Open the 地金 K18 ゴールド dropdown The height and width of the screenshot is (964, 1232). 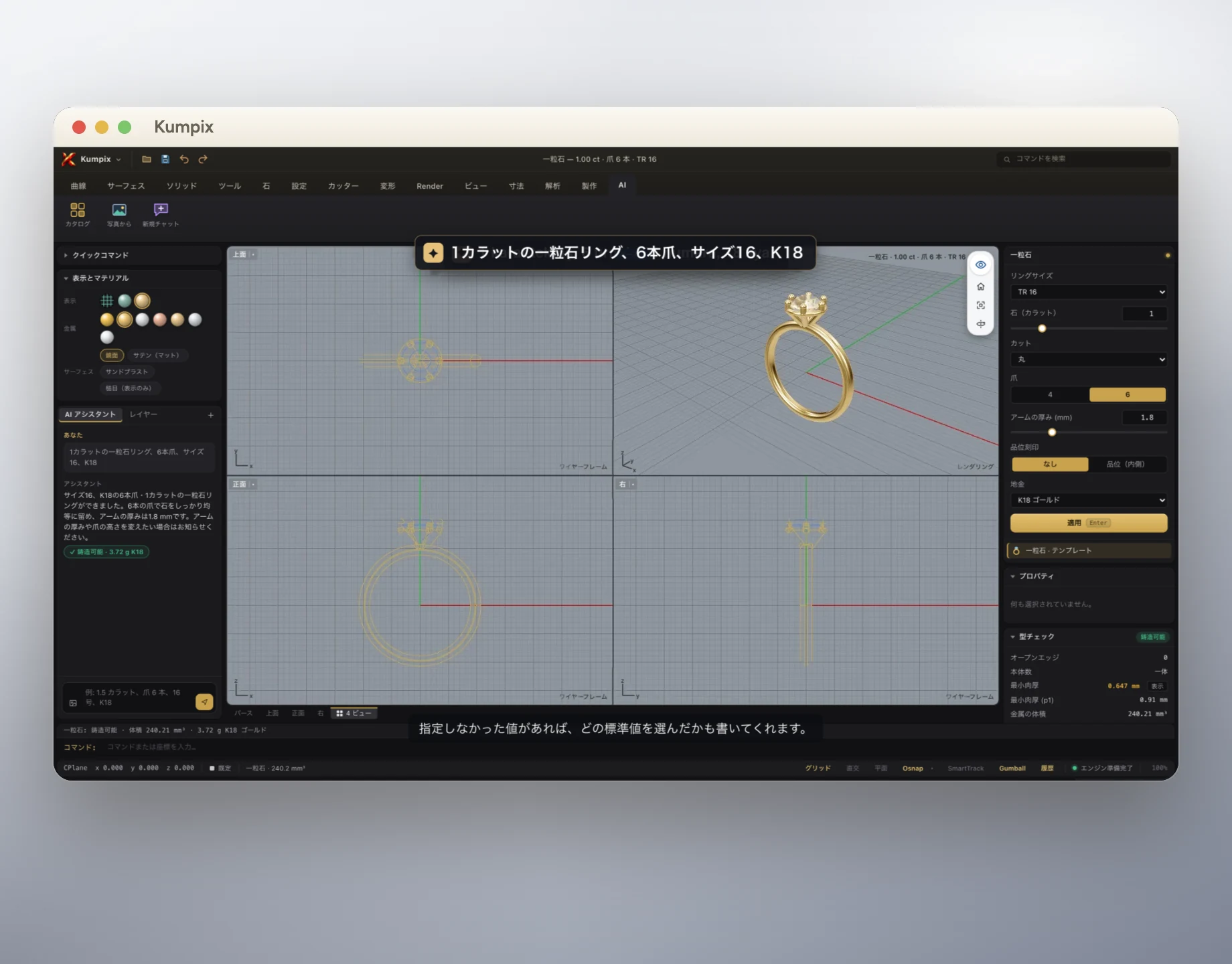click(x=1089, y=500)
